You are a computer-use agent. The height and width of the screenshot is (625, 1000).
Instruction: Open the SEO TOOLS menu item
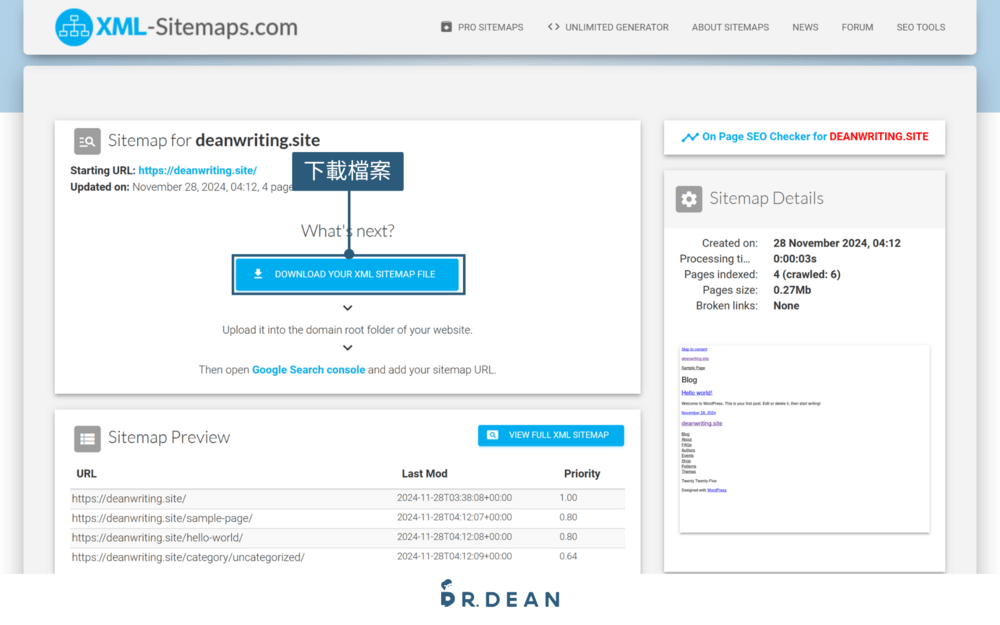pyautogui.click(x=920, y=27)
